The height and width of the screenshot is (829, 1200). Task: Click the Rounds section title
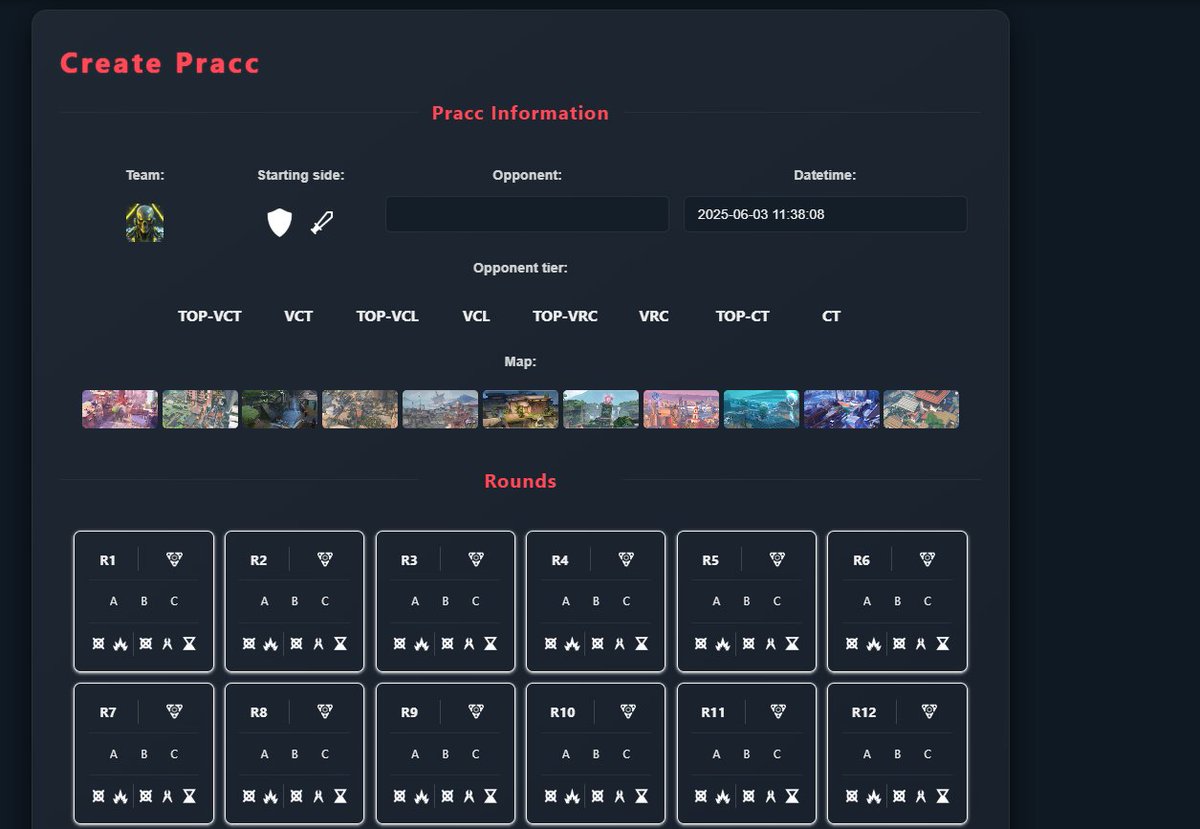coord(520,481)
